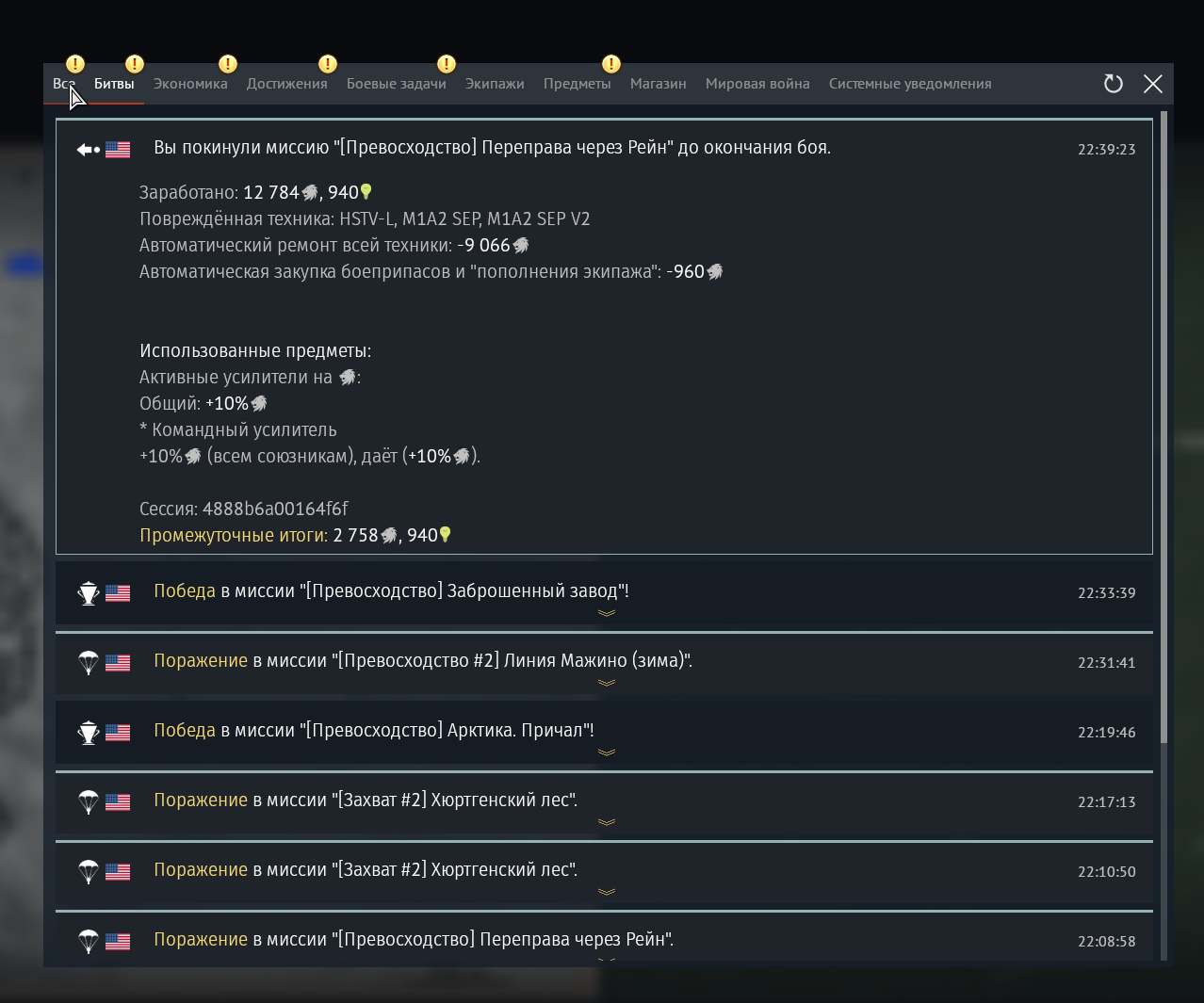The width and height of the screenshot is (1204, 1003).
Task: Switch to the Все tab
Action: (64, 84)
